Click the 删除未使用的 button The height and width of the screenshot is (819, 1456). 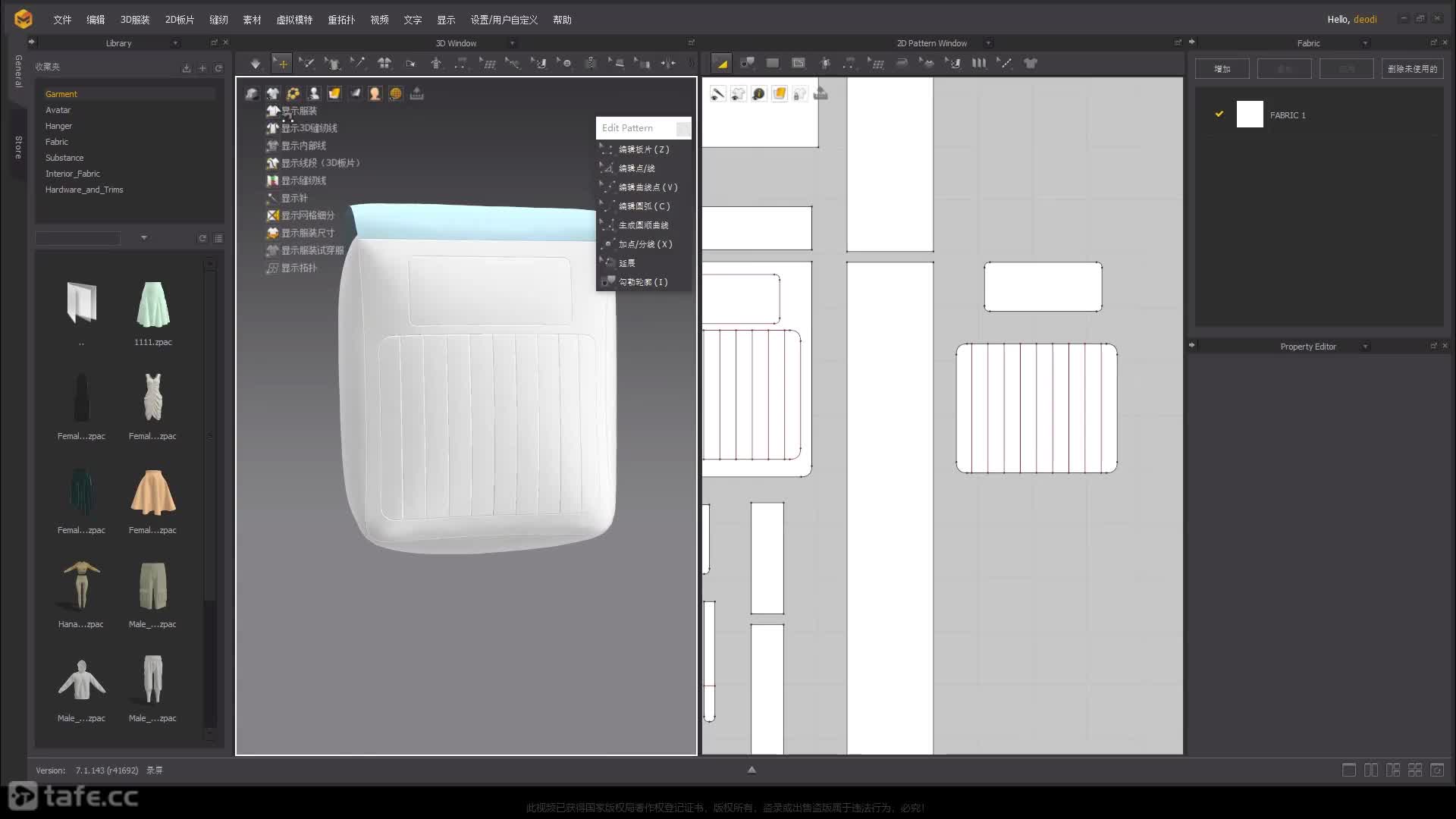(1412, 69)
